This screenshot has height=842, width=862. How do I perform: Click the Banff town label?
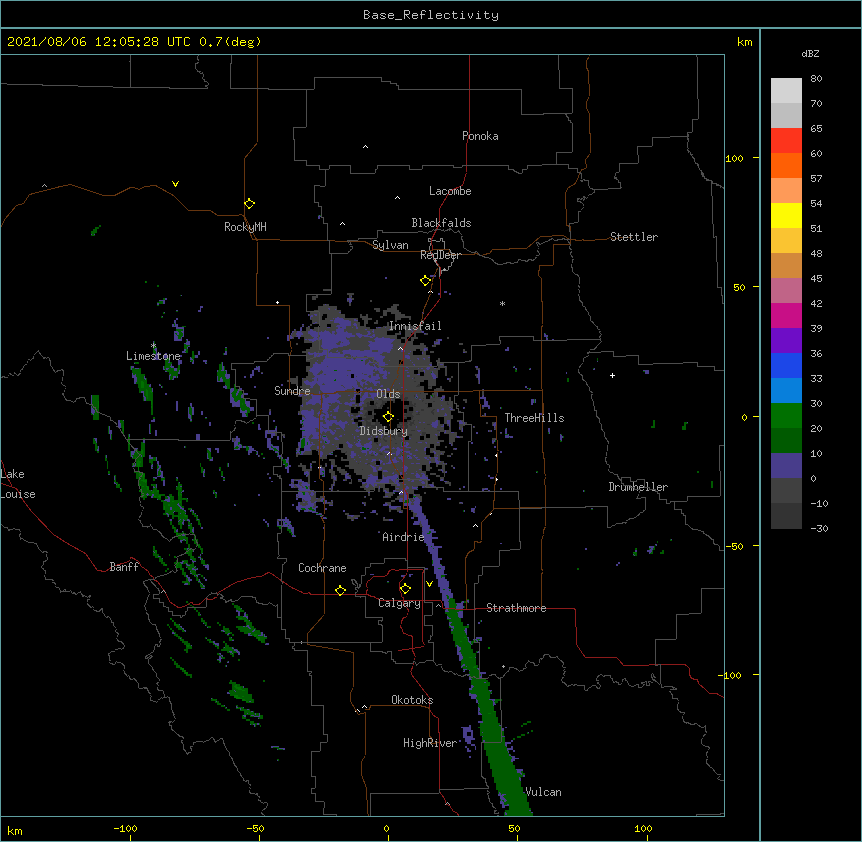(124, 567)
